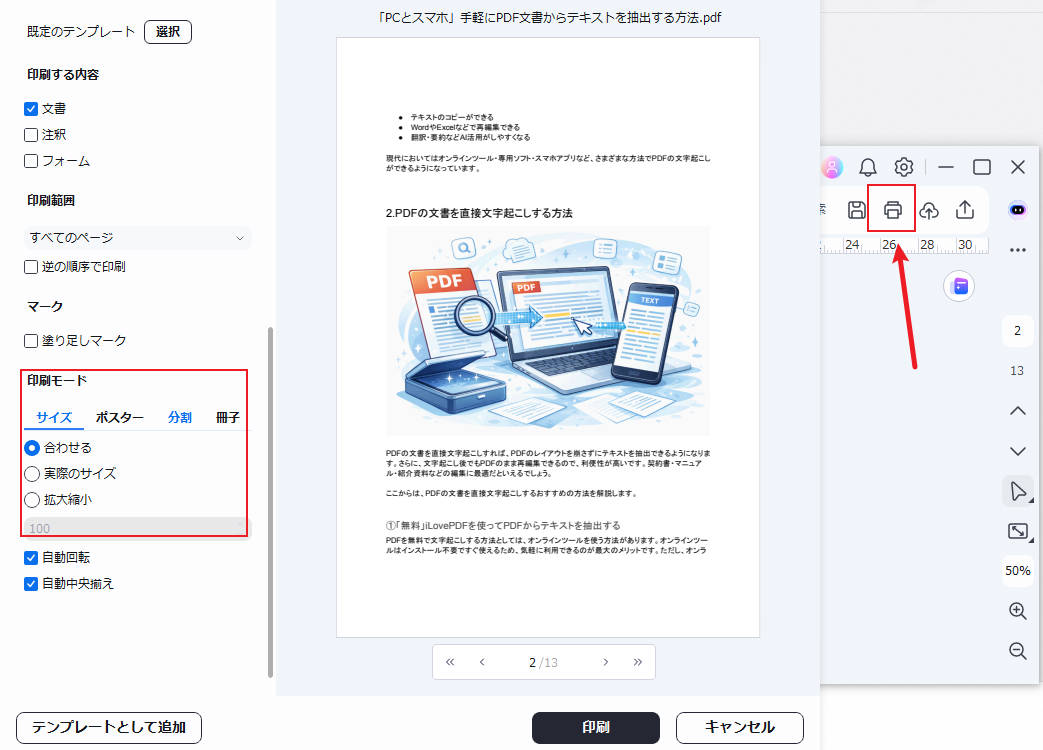Image resolution: width=1043 pixels, height=750 pixels.
Task: Open the すべてのページ page range dropdown
Action: click(137, 238)
